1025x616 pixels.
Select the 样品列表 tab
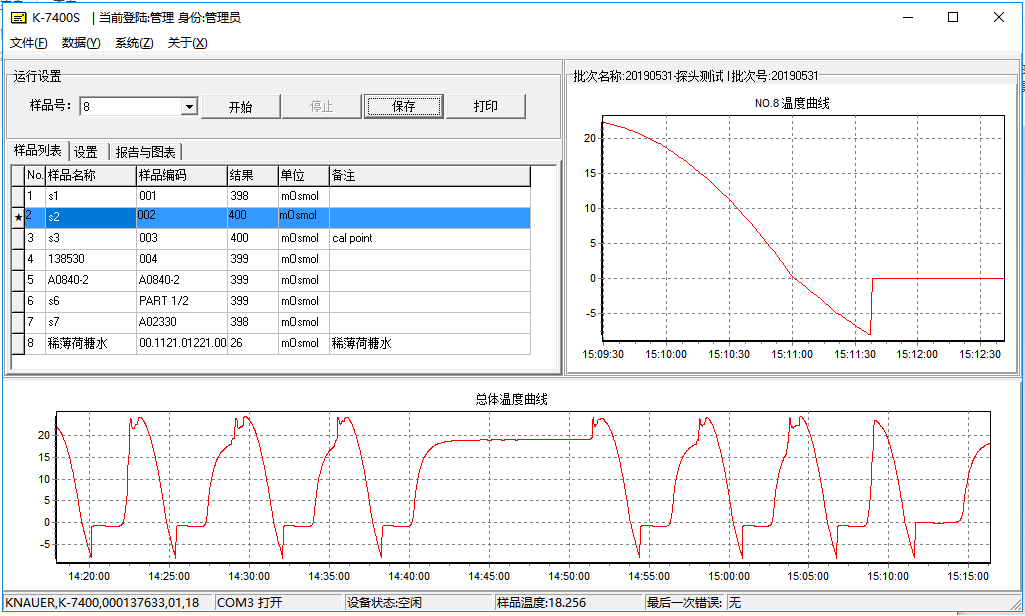click(38, 151)
